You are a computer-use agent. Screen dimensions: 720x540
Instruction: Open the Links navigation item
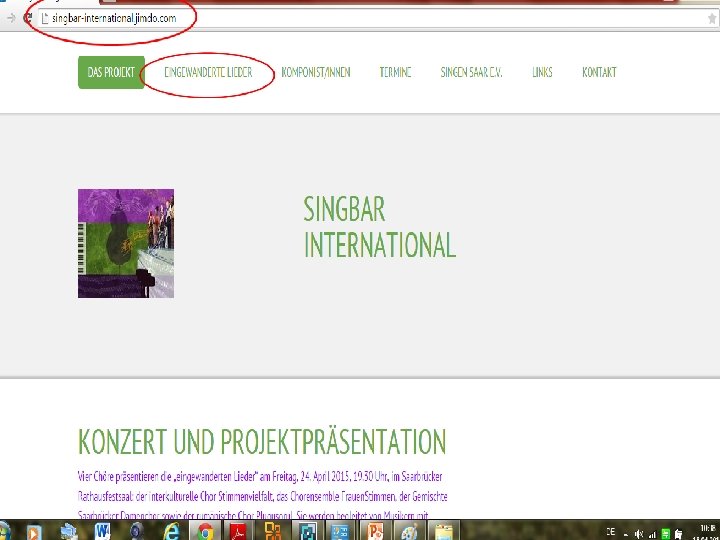click(x=542, y=72)
